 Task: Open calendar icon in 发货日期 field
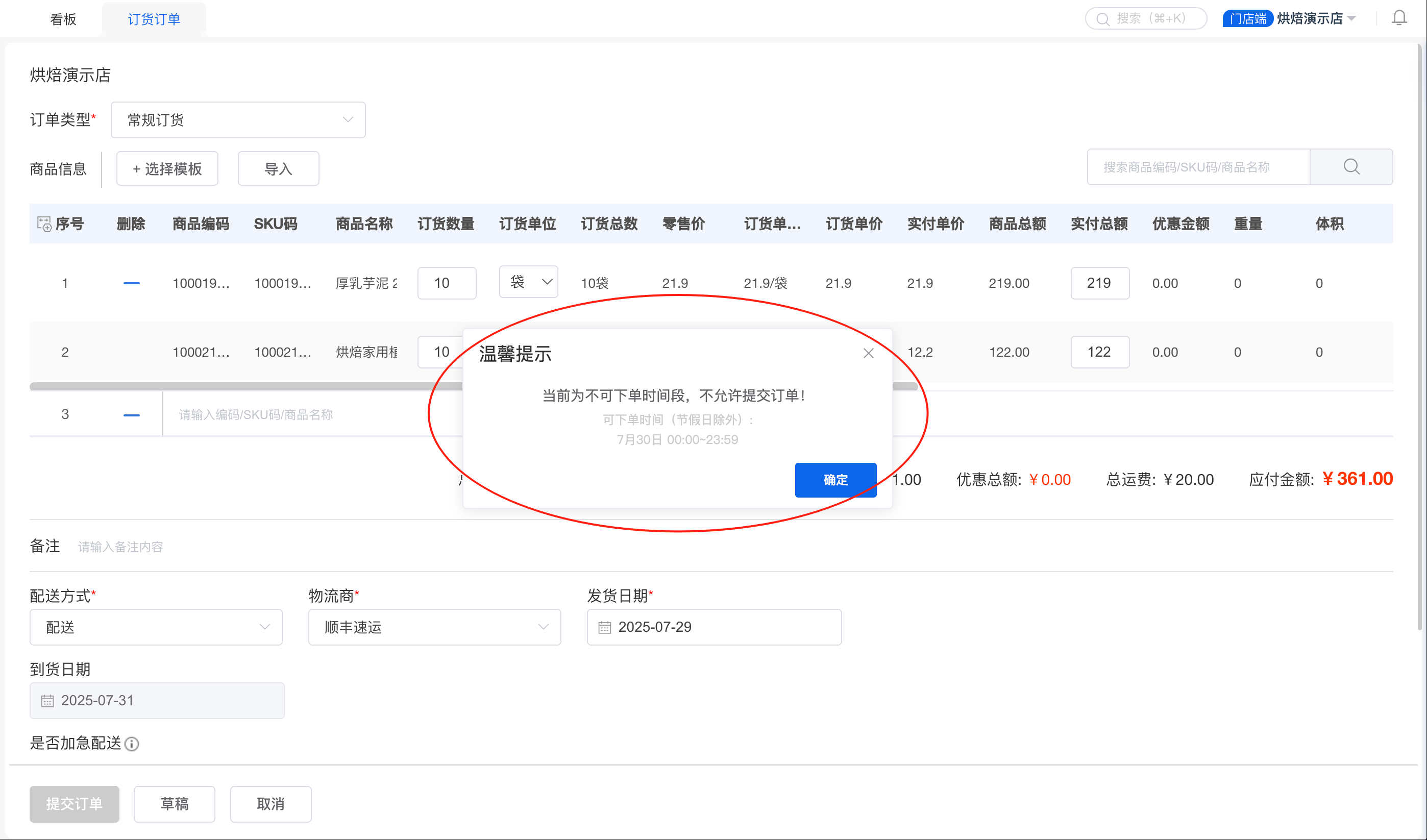point(605,627)
